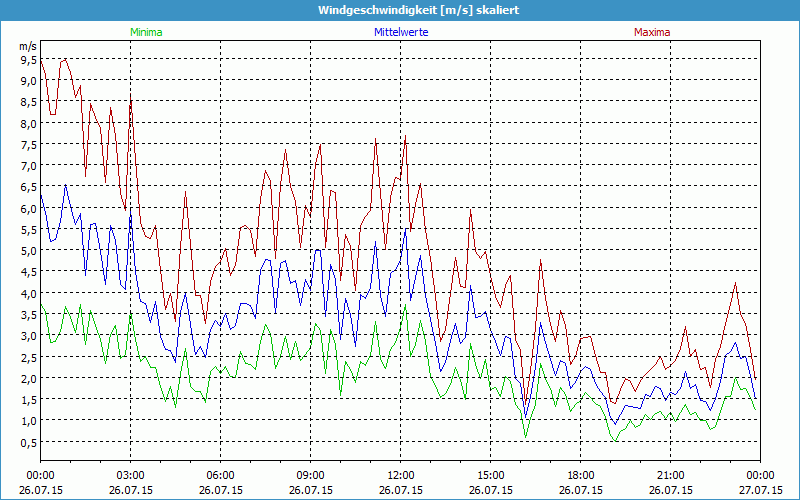Click the chart title Windgeschwindigkeit [m/s] skaliert
800x500 pixels.
click(x=418, y=10)
